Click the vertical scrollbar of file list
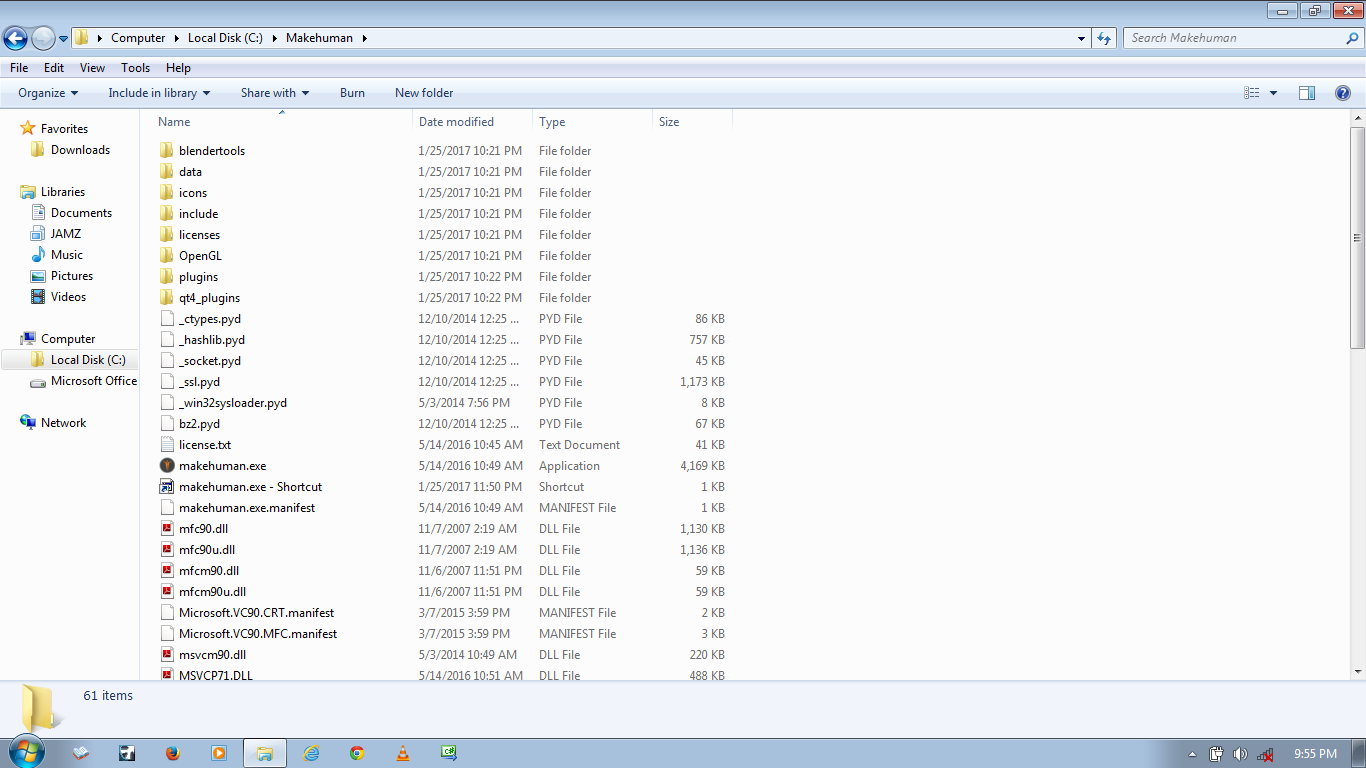The image size is (1366, 768). pos(1357,239)
